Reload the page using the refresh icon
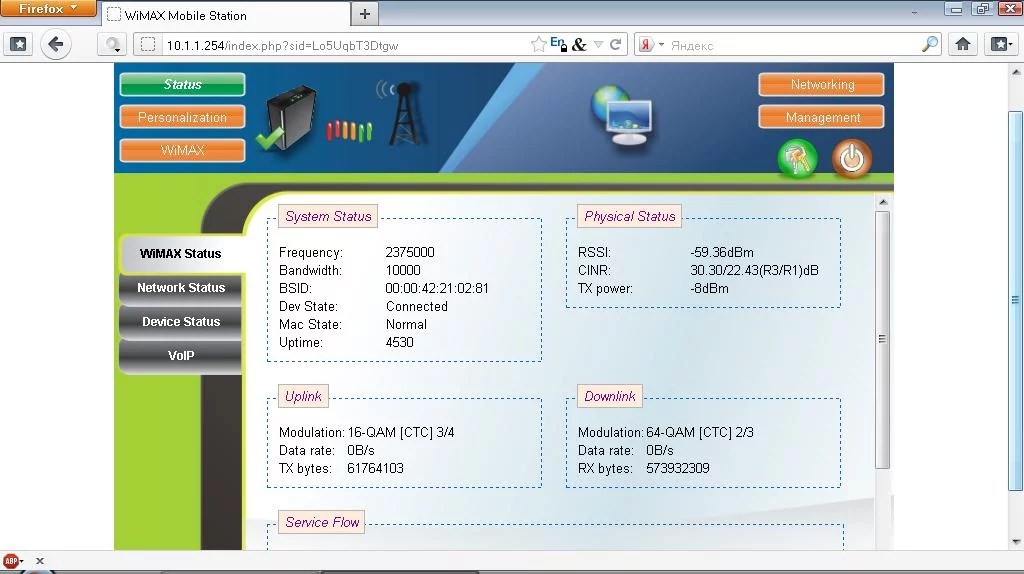This screenshot has height=574, width=1024. pos(616,44)
